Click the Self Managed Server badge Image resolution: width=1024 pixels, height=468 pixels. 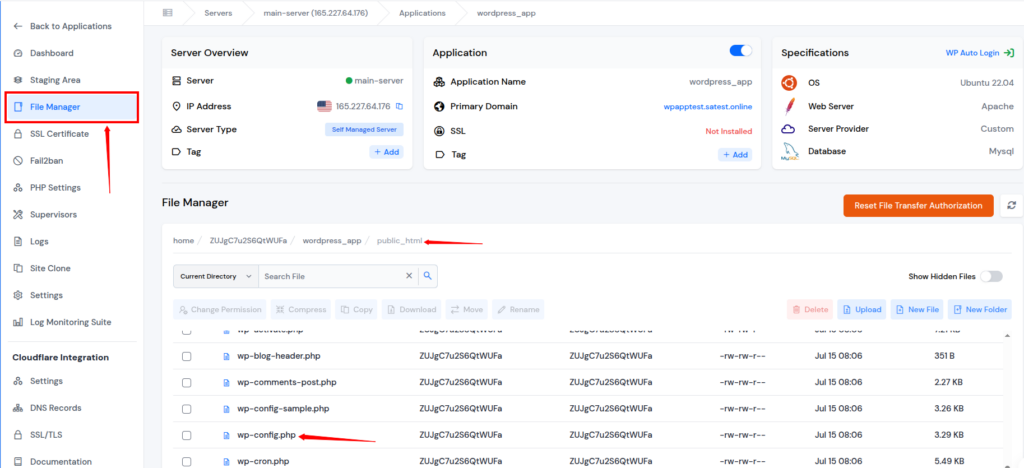(364, 129)
